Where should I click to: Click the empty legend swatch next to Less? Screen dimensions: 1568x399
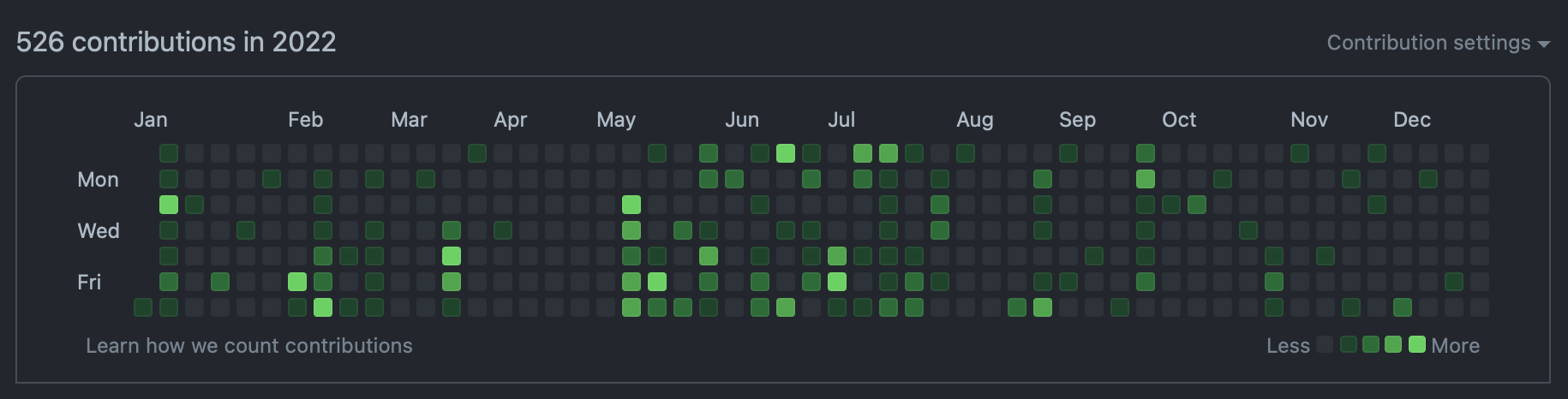point(1325,344)
